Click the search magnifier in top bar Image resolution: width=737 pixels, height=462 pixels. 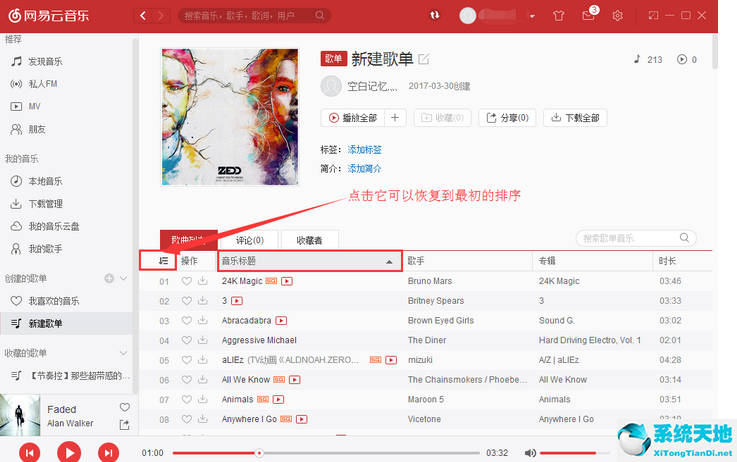[320, 16]
